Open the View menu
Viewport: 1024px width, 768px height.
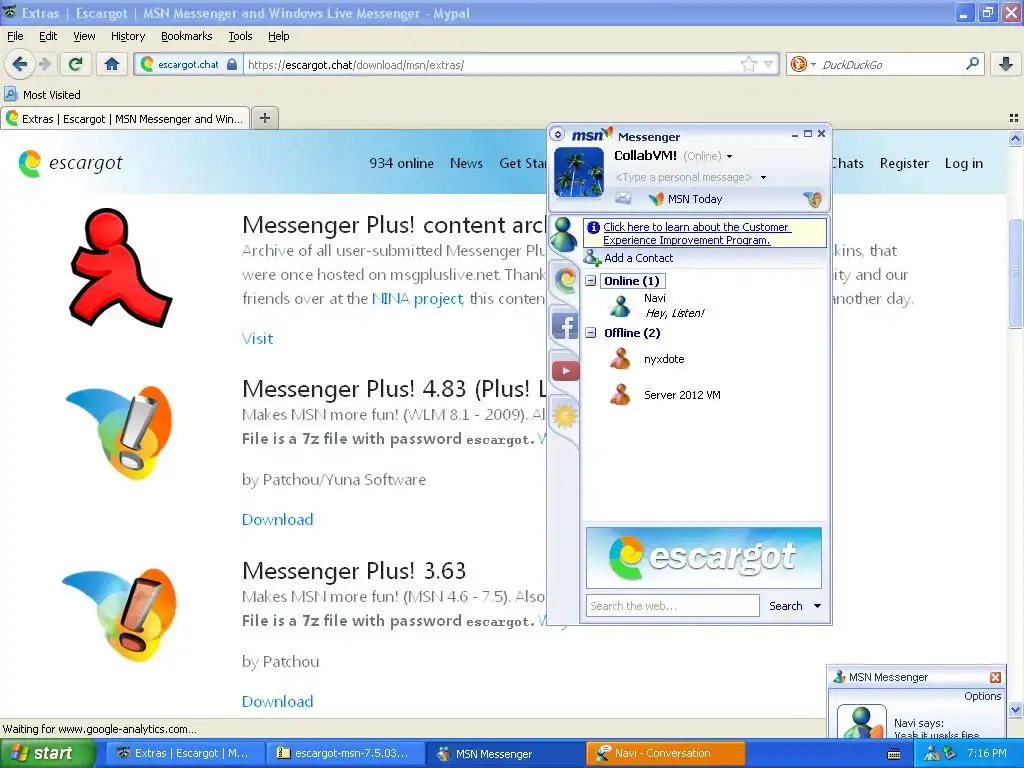point(84,36)
